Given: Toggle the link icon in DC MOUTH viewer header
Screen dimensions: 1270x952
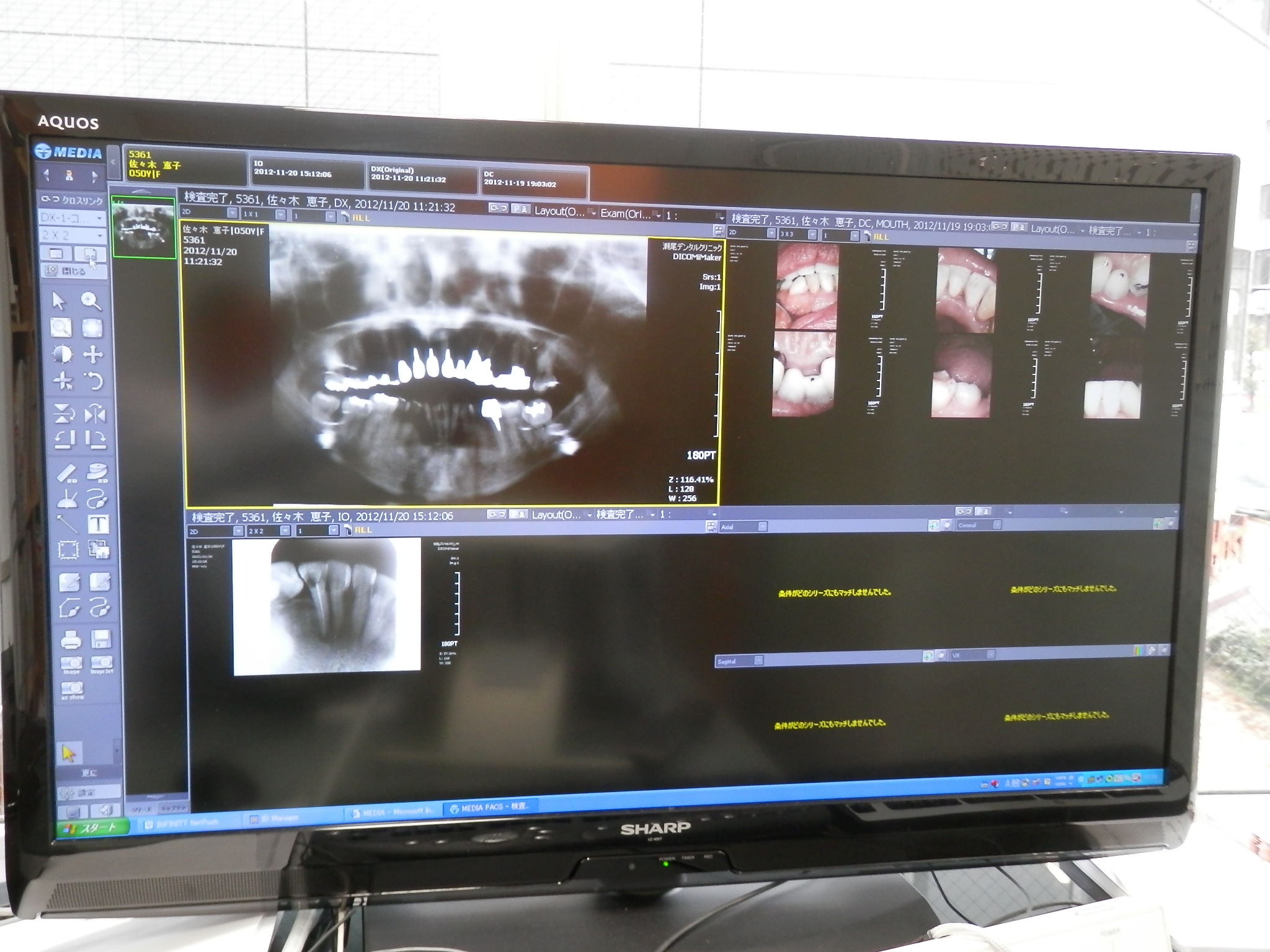Looking at the screenshot, I should point(1000,227).
